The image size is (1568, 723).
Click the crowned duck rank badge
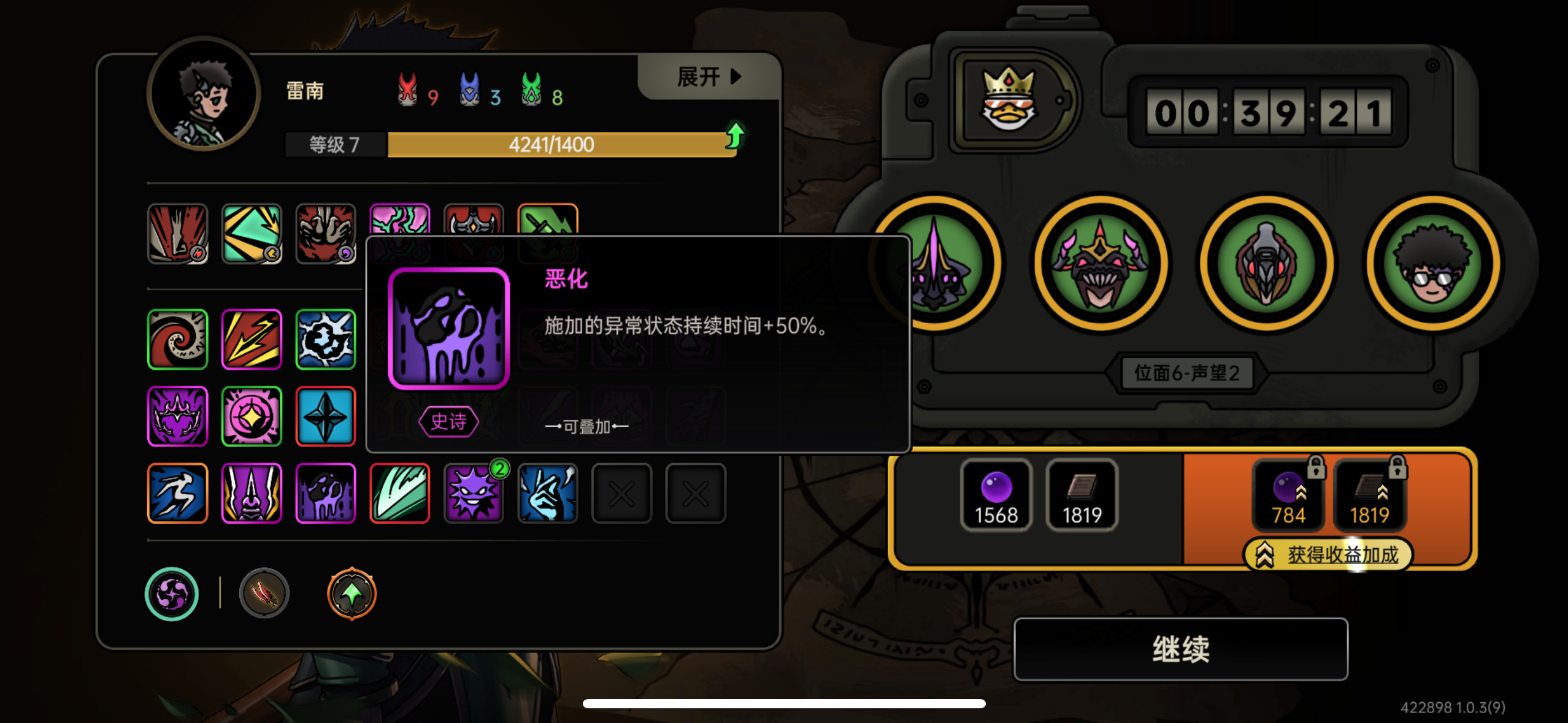tap(1009, 99)
